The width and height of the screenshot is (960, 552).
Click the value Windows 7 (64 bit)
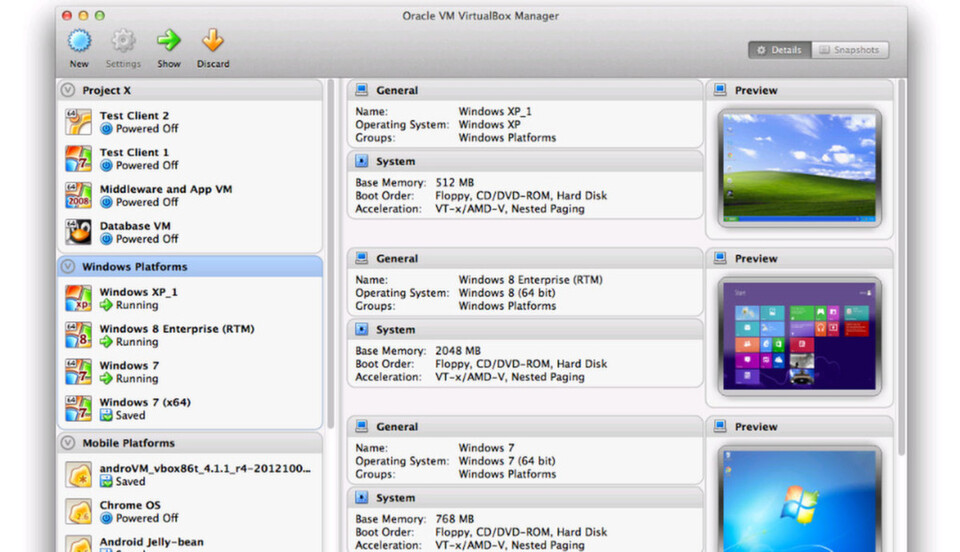point(507,461)
